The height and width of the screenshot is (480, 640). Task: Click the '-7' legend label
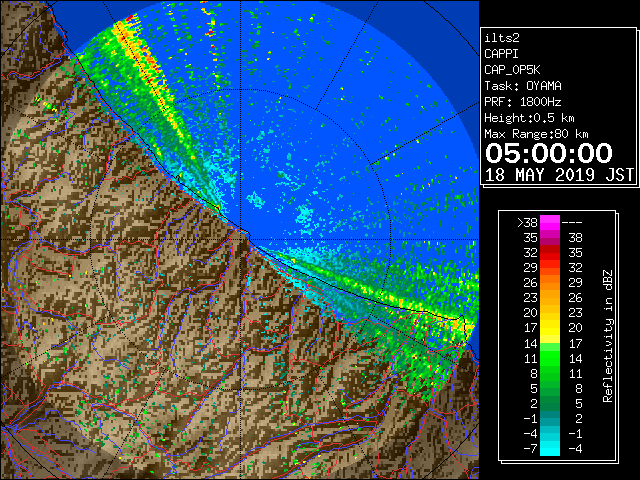pos(530,449)
